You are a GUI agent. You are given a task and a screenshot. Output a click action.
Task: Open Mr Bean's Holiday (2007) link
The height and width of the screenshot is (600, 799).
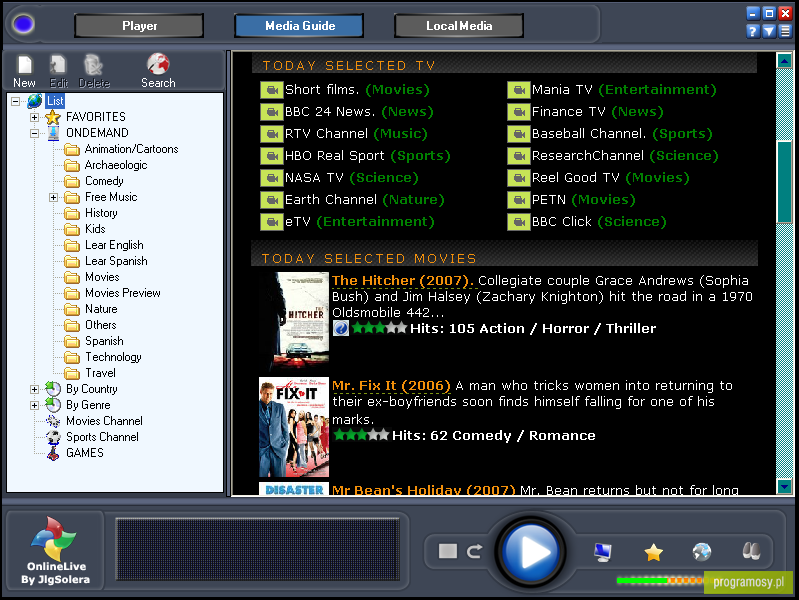point(423,490)
